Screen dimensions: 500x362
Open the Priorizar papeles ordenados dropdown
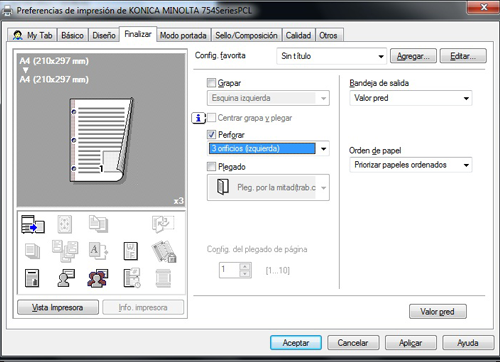(411, 165)
